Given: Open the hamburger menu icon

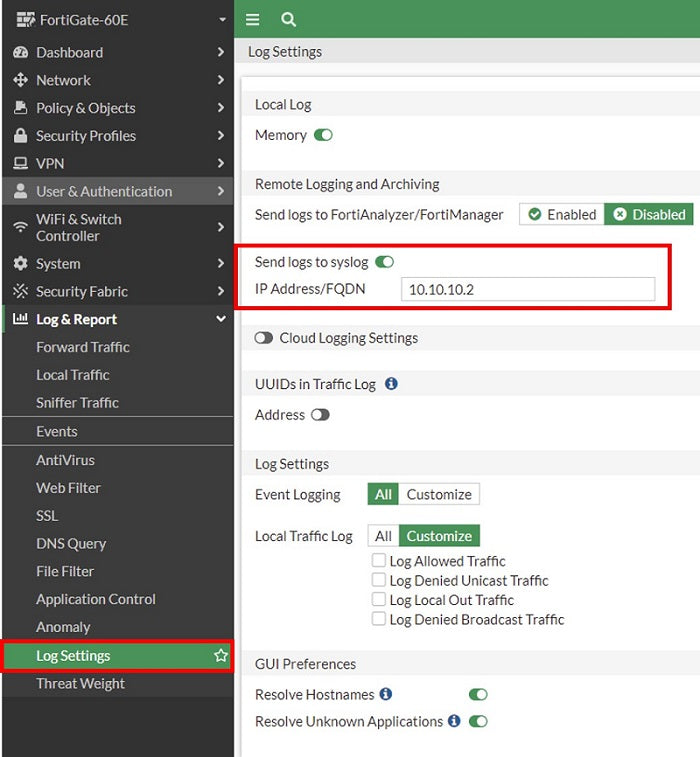Looking at the screenshot, I should click(x=252, y=19).
